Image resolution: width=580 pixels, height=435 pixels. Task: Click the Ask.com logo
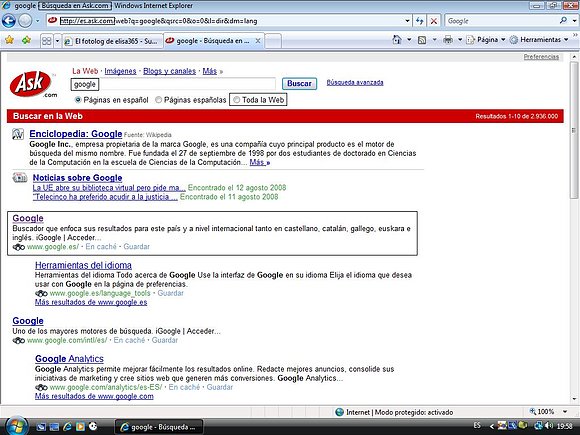pos(33,84)
